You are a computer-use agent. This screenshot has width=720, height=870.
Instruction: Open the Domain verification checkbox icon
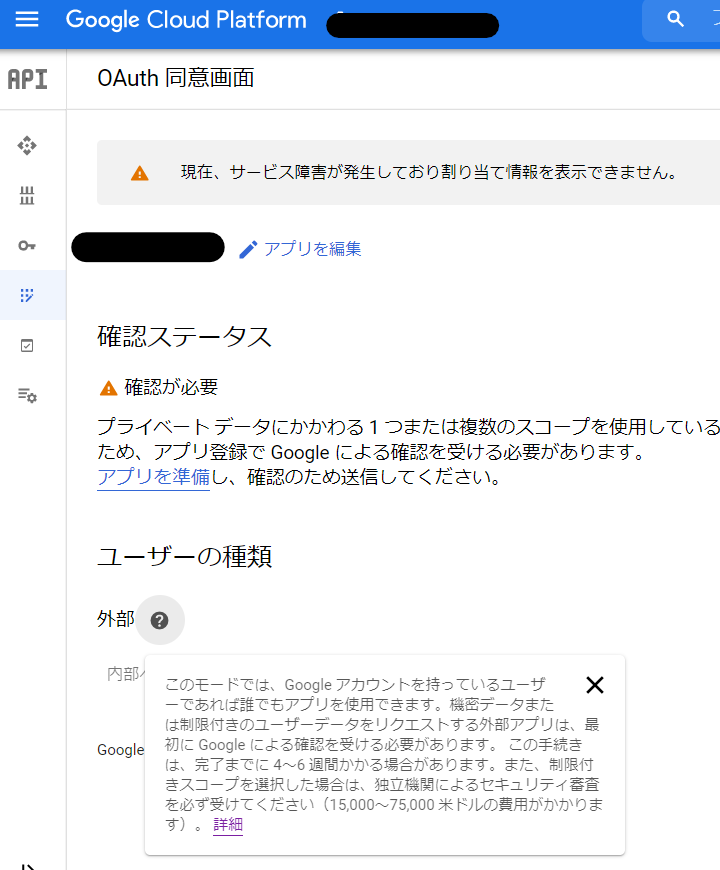point(27,345)
